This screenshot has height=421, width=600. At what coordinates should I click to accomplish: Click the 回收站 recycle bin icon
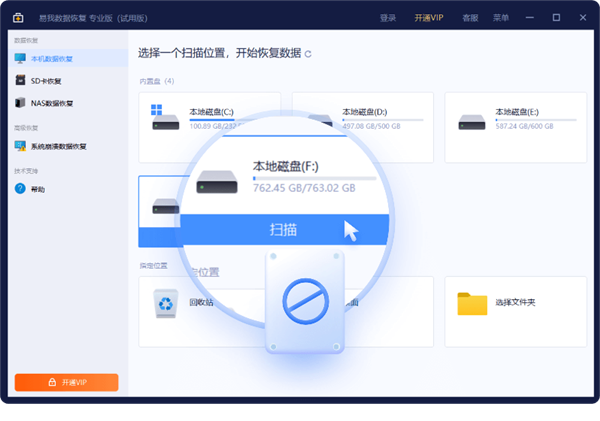pos(166,304)
